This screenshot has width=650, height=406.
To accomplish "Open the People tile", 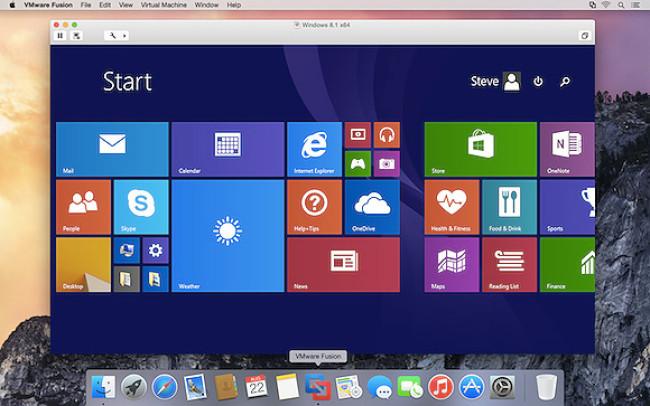I will pyautogui.click(x=83, y=207).
